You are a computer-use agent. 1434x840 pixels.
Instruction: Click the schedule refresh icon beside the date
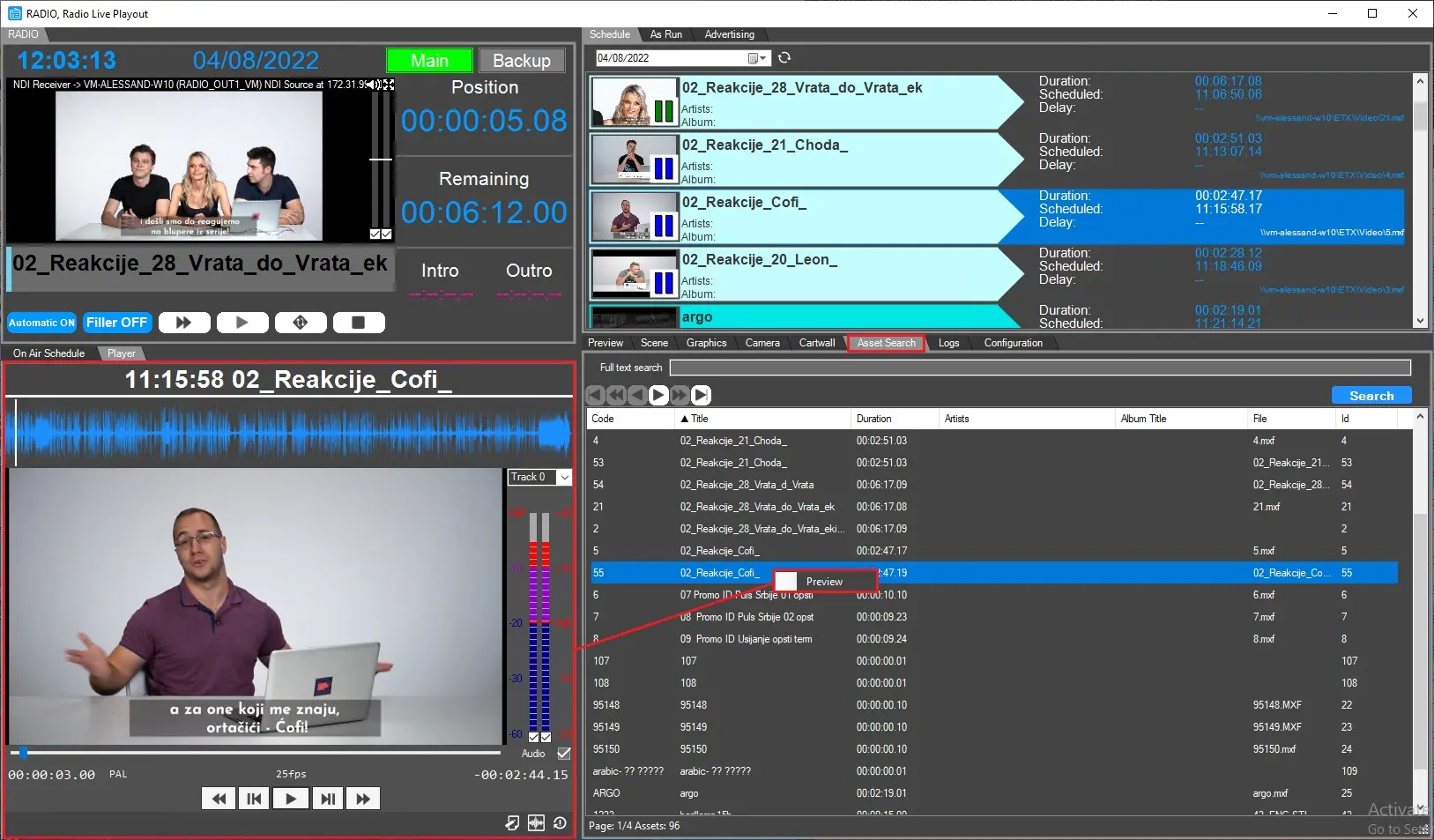(784, 58)
